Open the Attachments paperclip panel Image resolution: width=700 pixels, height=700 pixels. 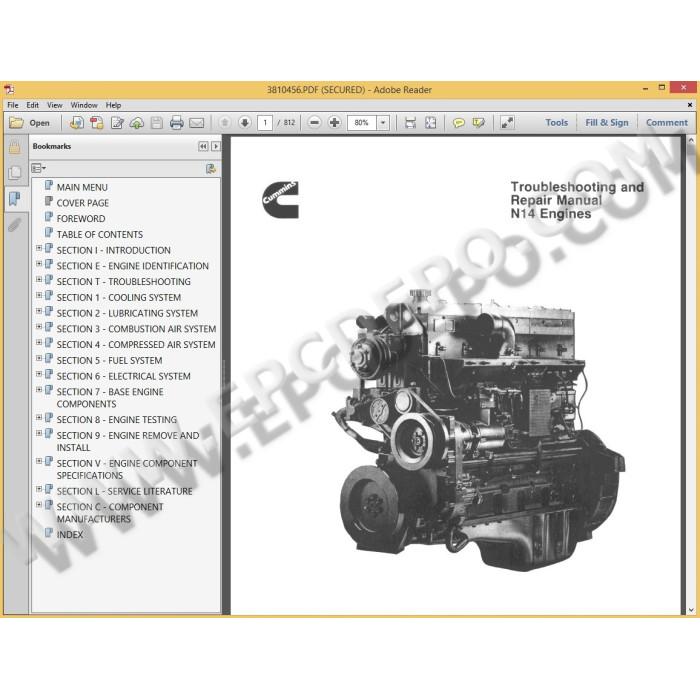(x=15, y=225)
